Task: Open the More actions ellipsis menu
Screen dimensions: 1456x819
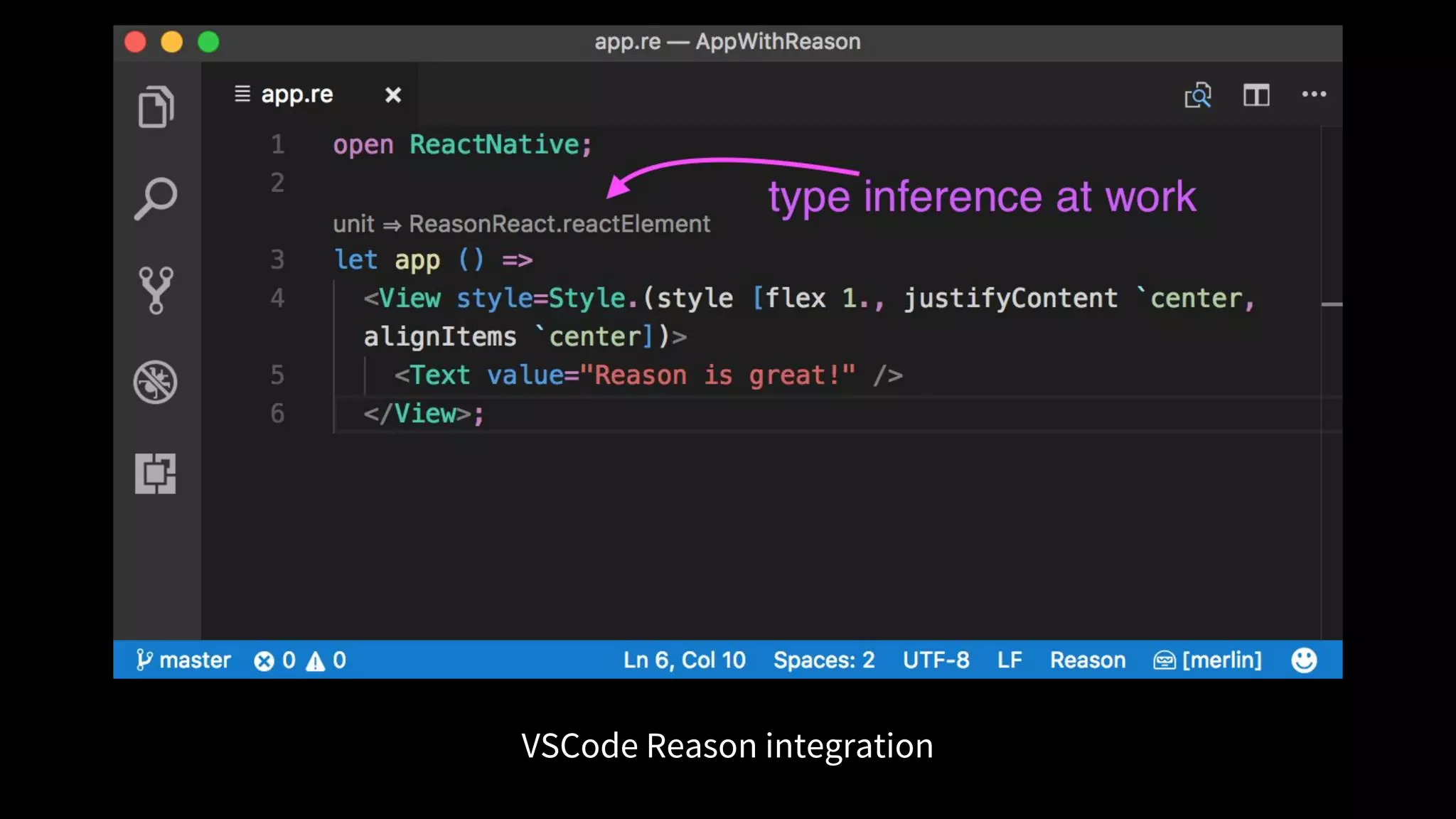Action: click(1314, 94)
